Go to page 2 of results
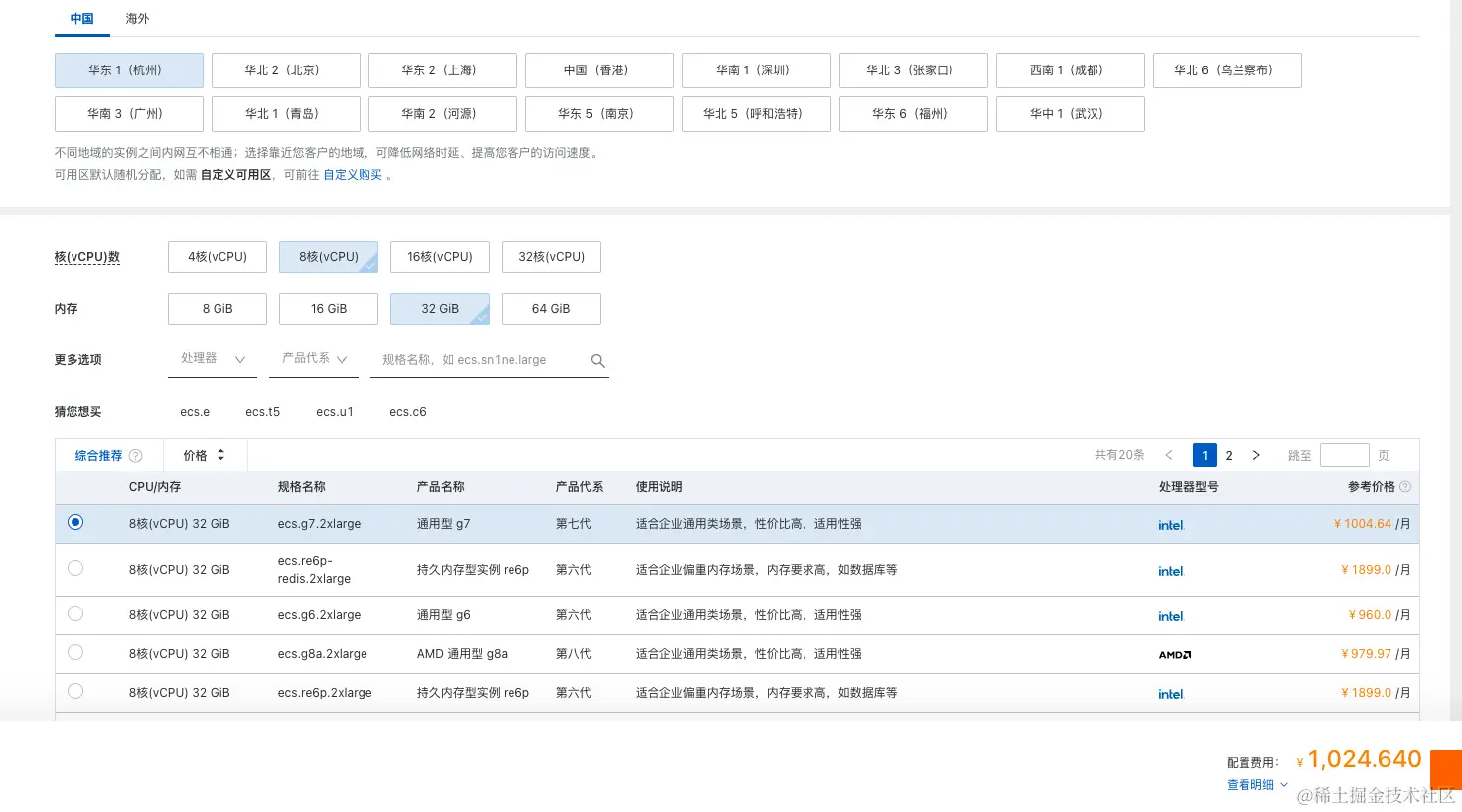 coord(1229,456)
